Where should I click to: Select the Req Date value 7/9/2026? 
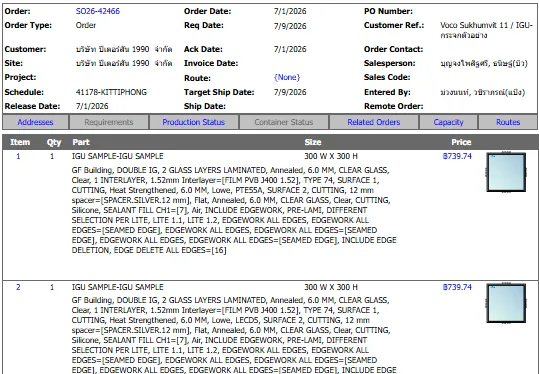[290, 26]
